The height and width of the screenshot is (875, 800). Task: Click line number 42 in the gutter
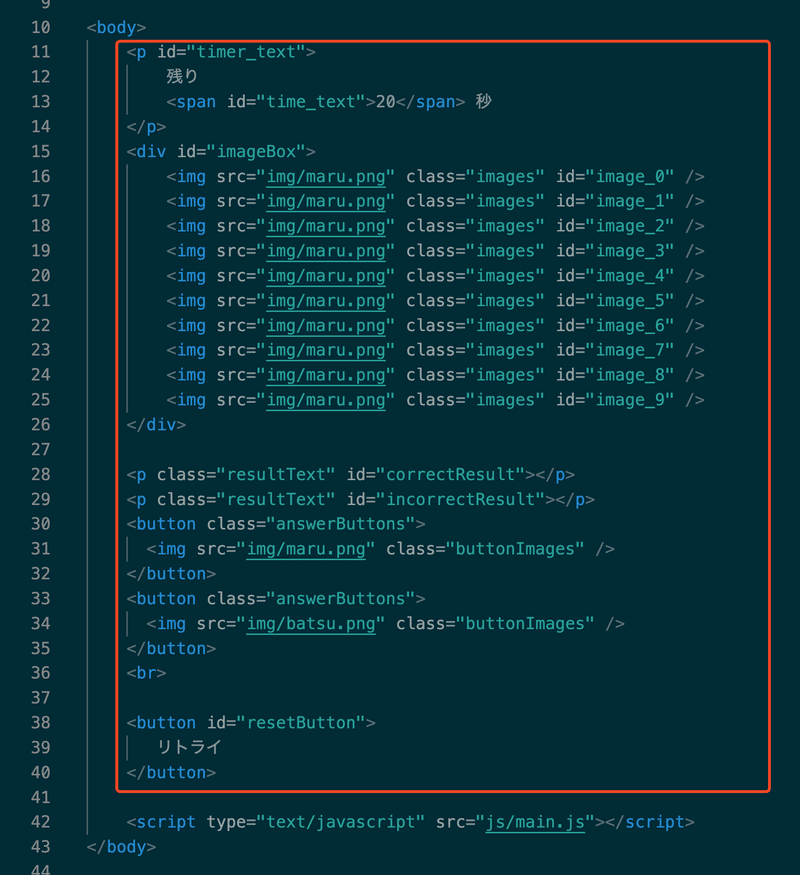[x=41, y=822]
